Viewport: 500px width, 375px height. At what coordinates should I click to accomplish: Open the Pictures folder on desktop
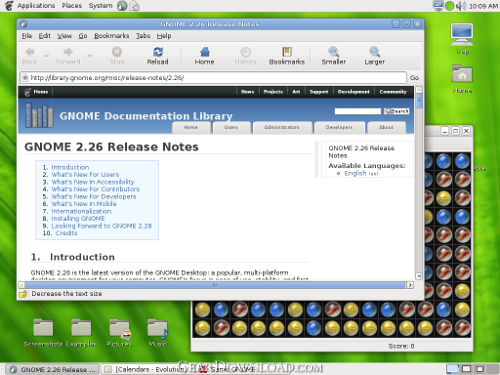click(119, 328)
